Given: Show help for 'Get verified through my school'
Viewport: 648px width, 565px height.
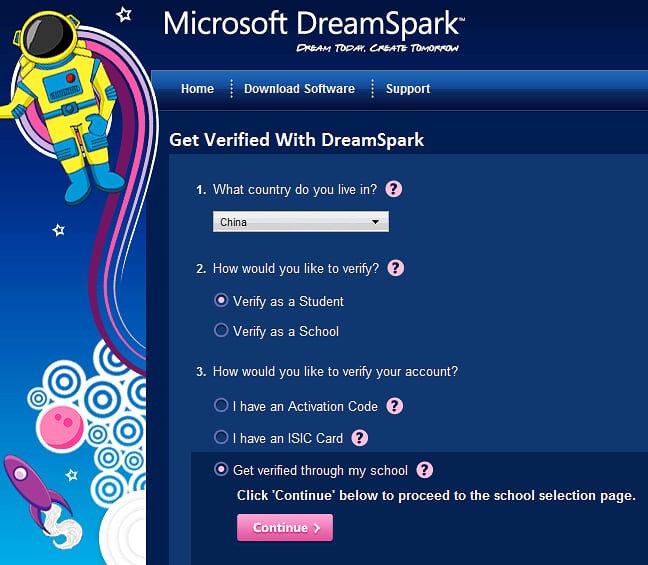Looking at the screenshot, I should click(x=424, y=470).
